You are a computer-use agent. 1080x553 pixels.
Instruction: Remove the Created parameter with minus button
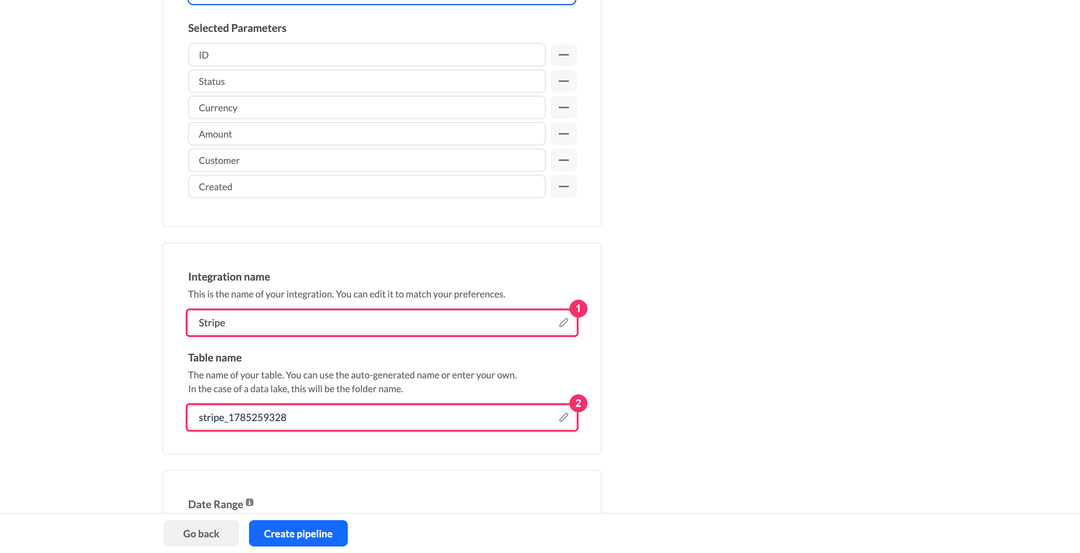(x=563, y=187)
